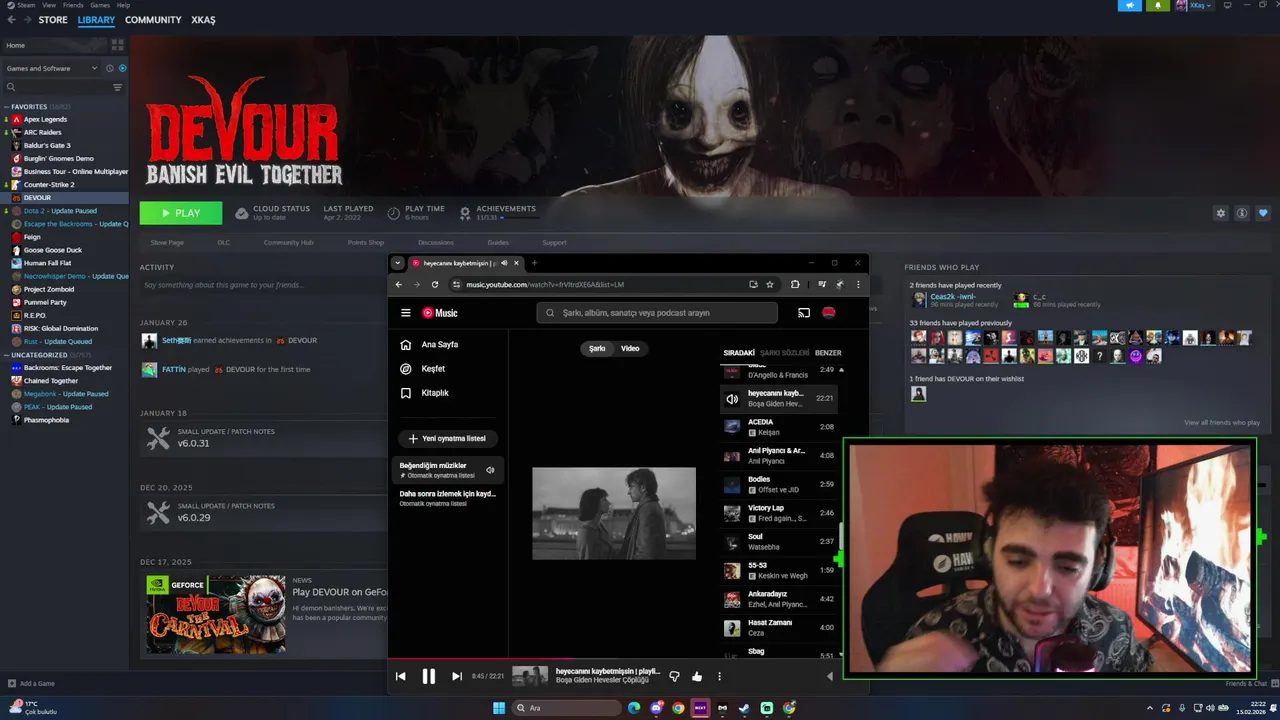Open DEVOUR Discussions link

click(x=436, y=242)
